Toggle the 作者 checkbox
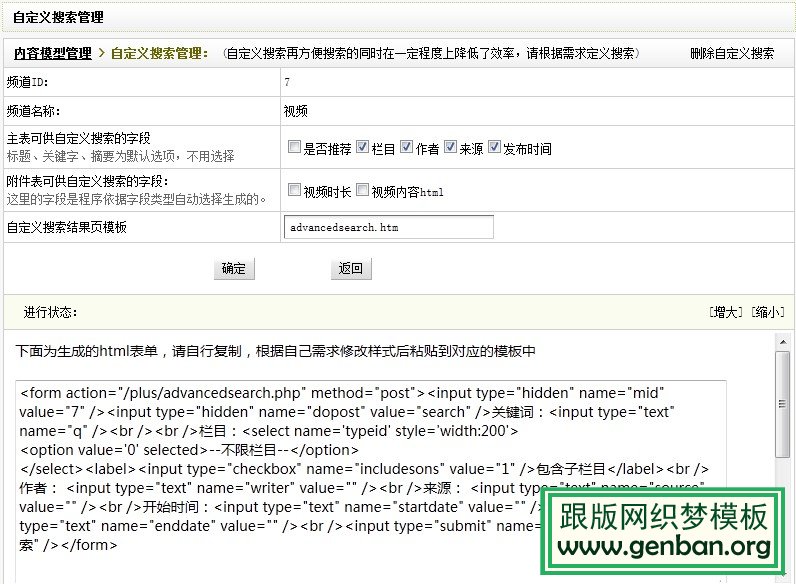 pyautogui.click(x=406, y=148)
